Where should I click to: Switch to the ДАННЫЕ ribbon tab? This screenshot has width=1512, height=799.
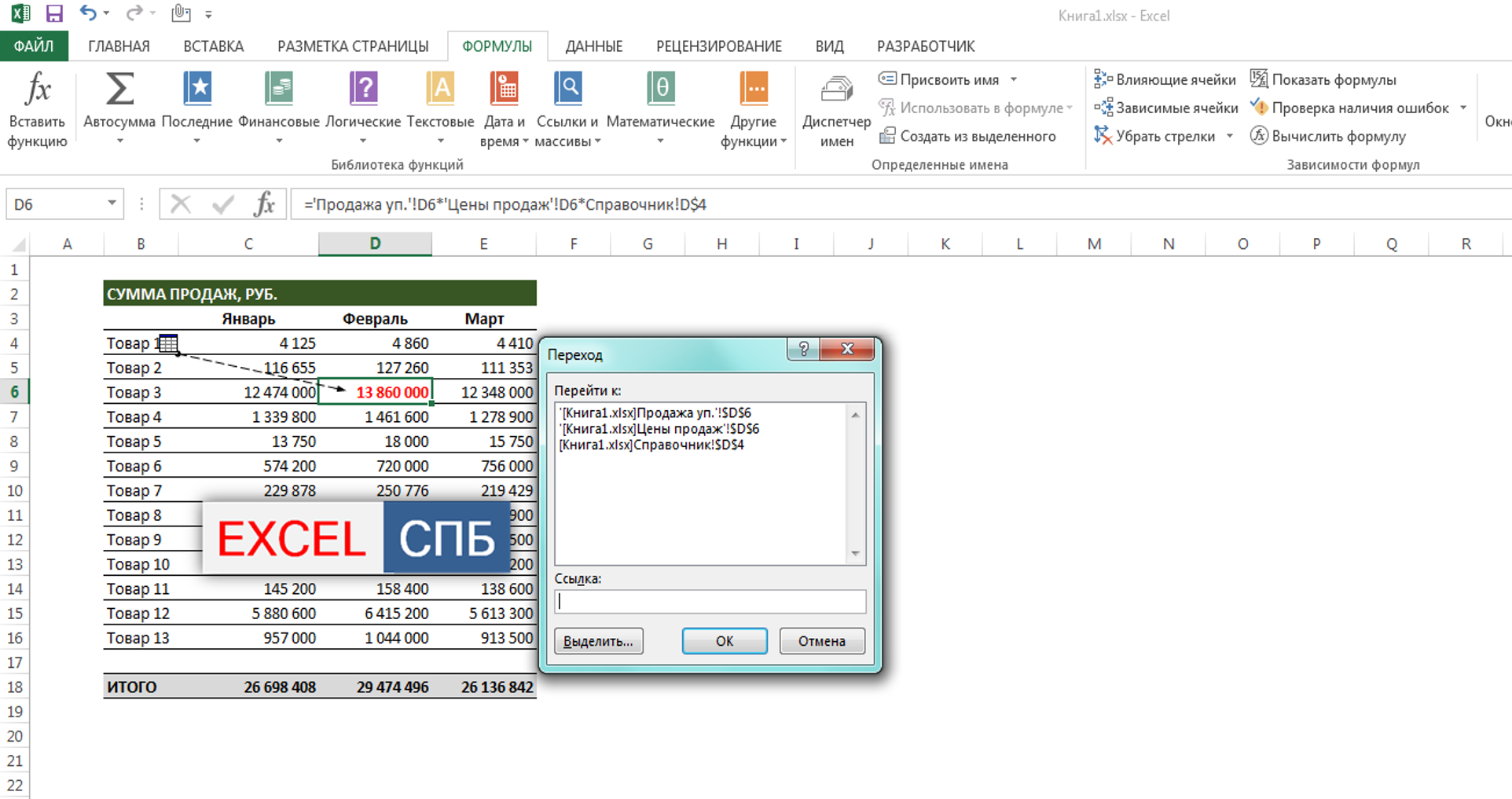pyautogui.click(x=593, y=46)
